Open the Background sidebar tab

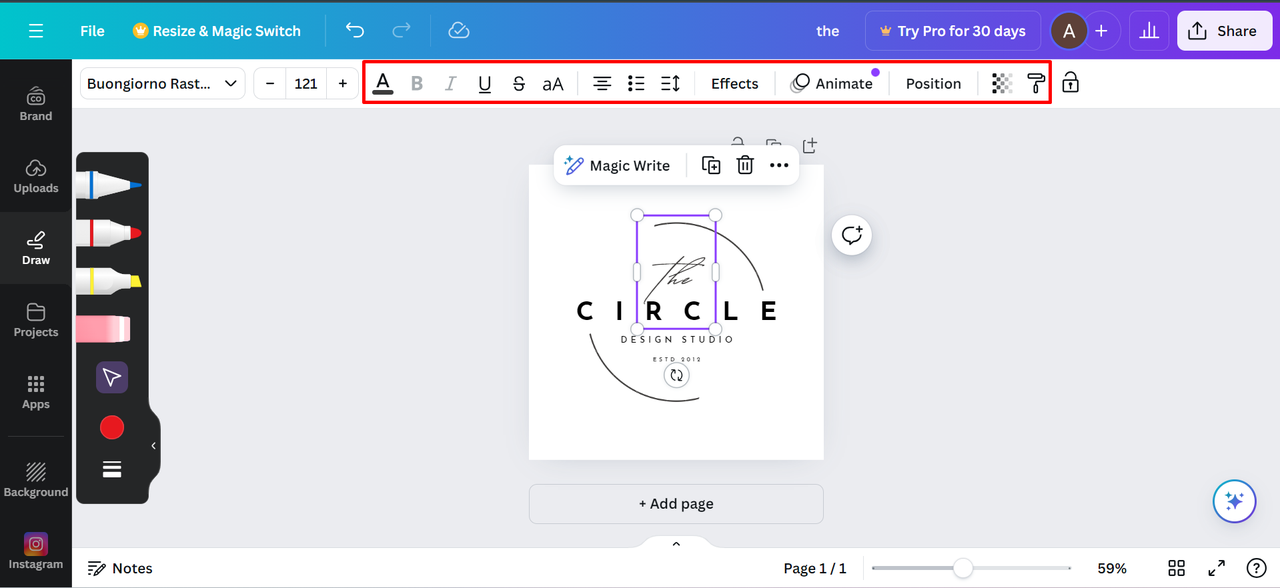coord(36,480)
